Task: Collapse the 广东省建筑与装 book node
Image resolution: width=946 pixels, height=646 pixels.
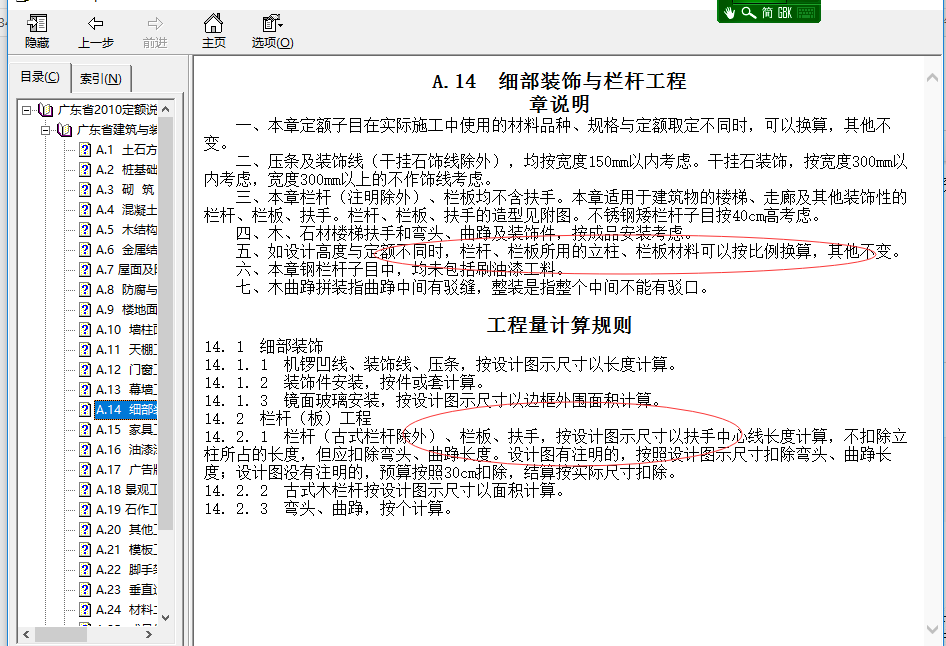Action: pos(46,130)
